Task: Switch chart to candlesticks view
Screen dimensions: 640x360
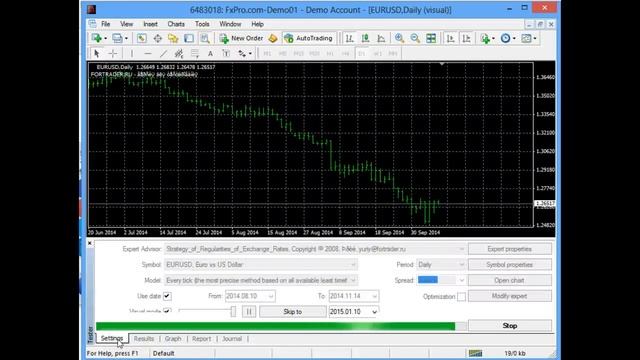Action: tap(365, 38)
